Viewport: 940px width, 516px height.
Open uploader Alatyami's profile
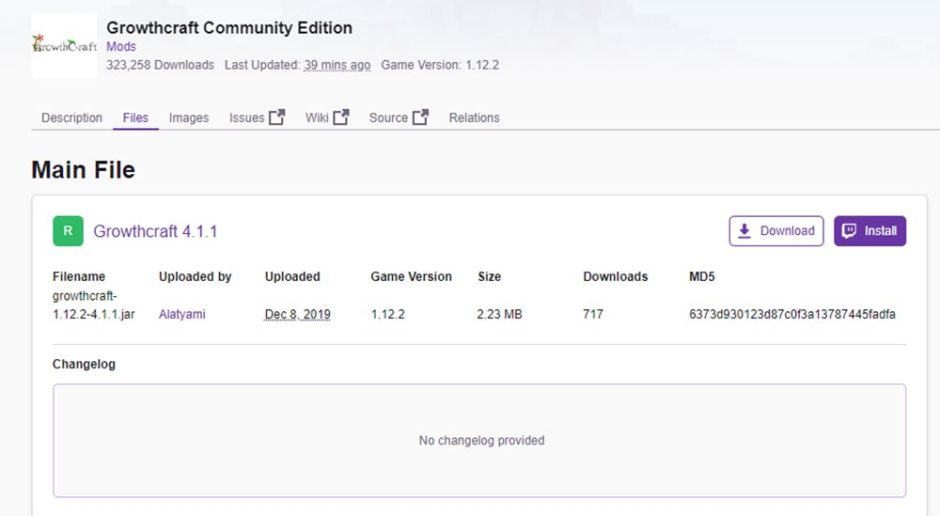(x=182, y=314)
